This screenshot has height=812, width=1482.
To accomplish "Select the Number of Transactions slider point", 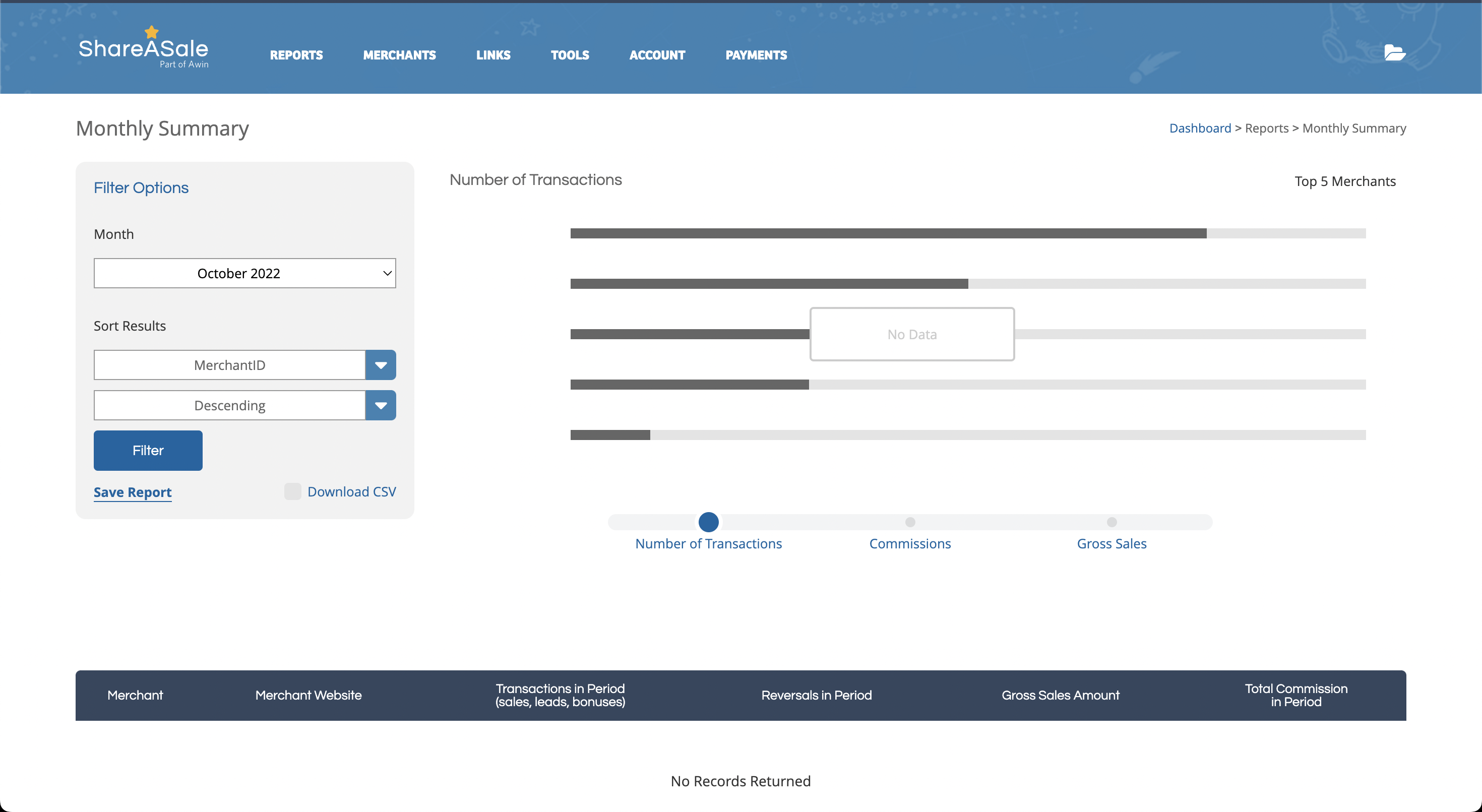I will (708, 522).
